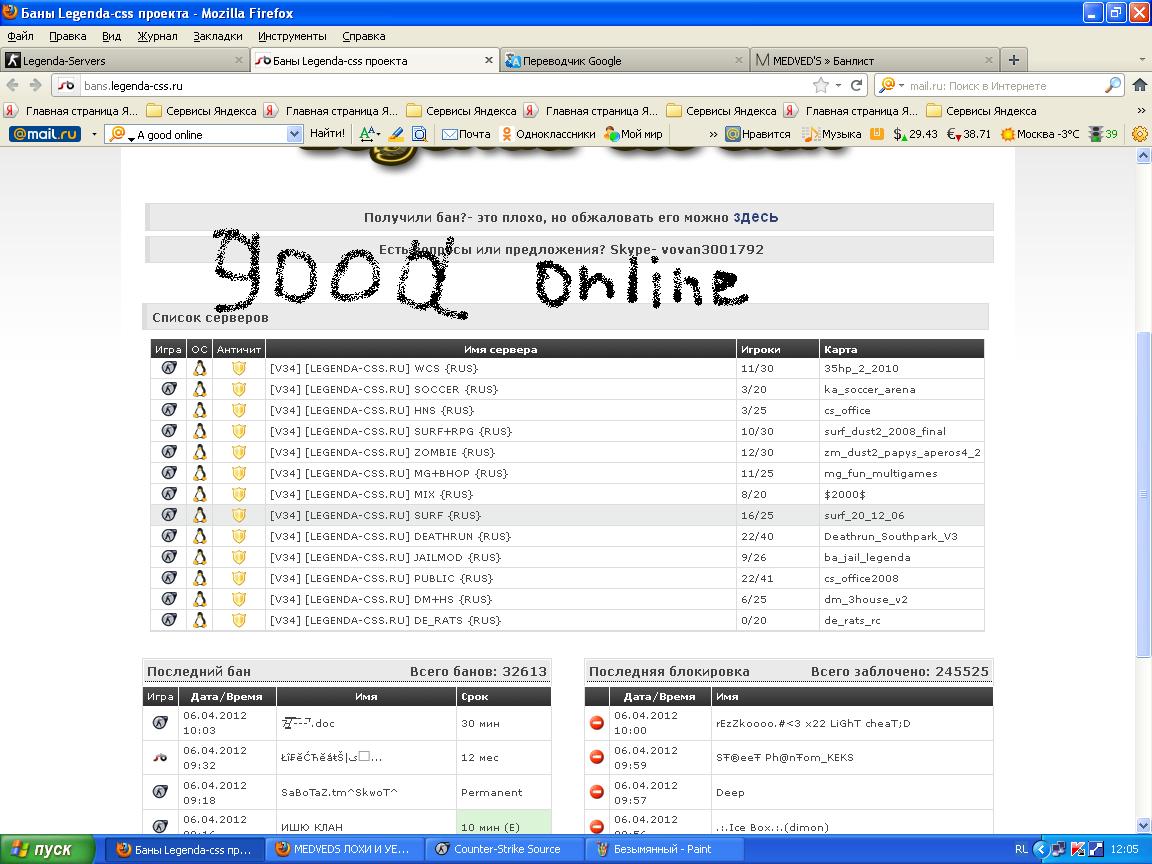Click the game icon next to SaBoTaZ.tm^SkwoT^ ban

(x=160, y=792)
